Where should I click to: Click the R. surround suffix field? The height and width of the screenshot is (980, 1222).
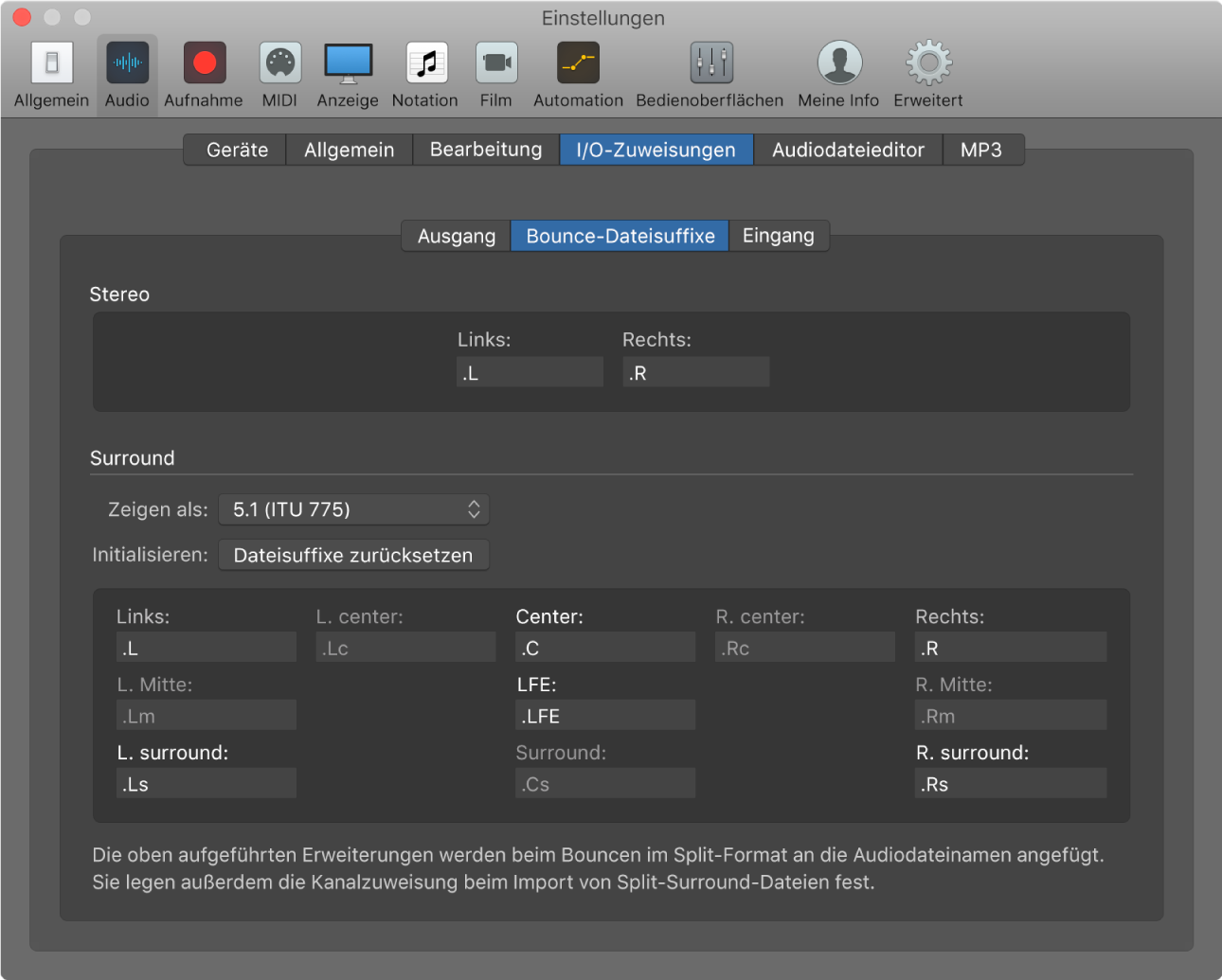(x=1010, y=784)
